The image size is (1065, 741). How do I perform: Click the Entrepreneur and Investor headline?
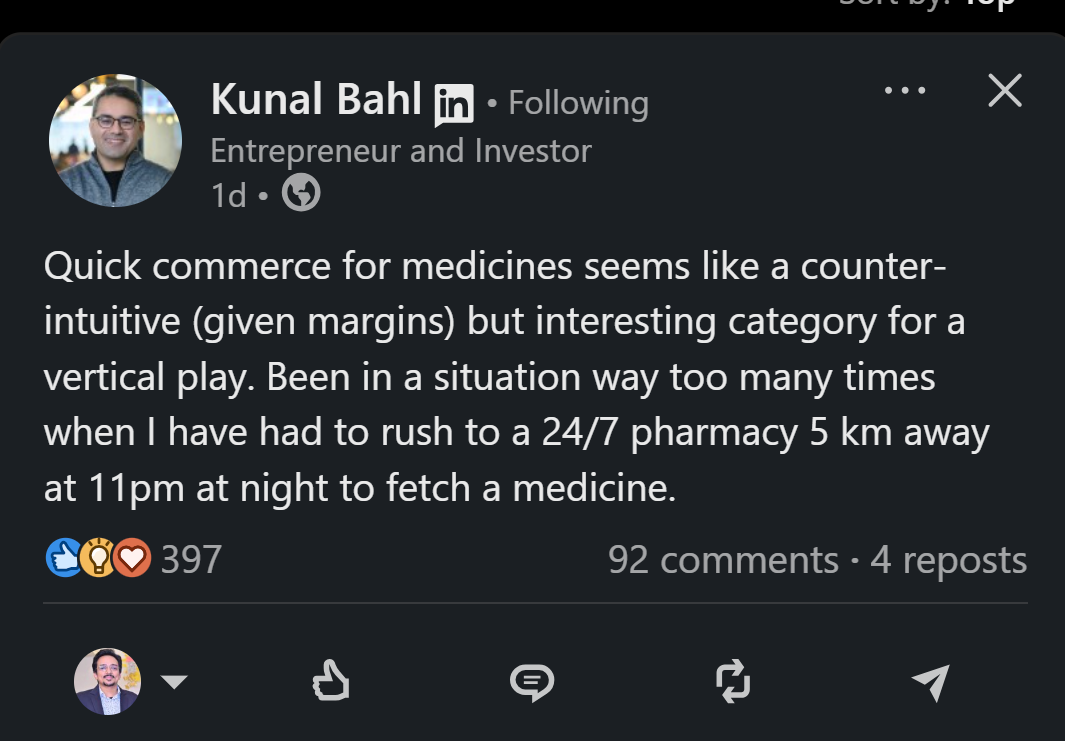[401, 151]
